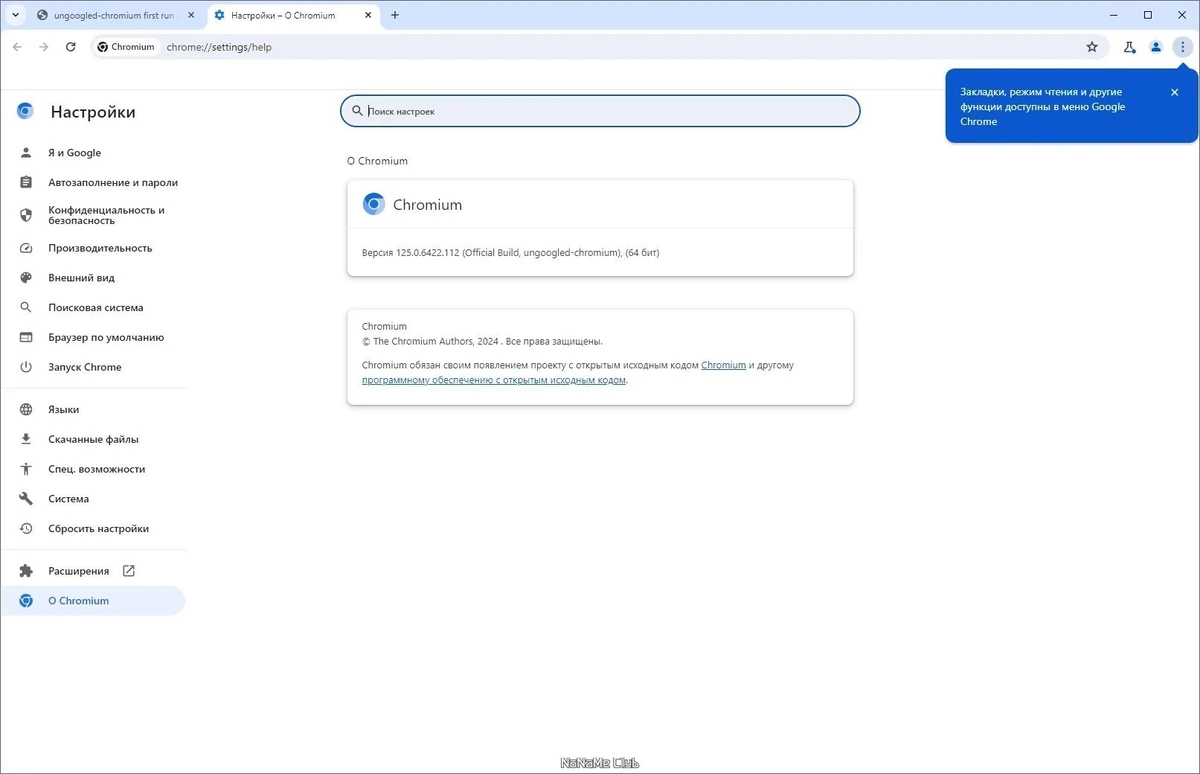Image resolution: width=1200 pixels, height=774 pixels.
Task: Click the download icon for Скачанные файлы
Action: [x=26, y=439]
